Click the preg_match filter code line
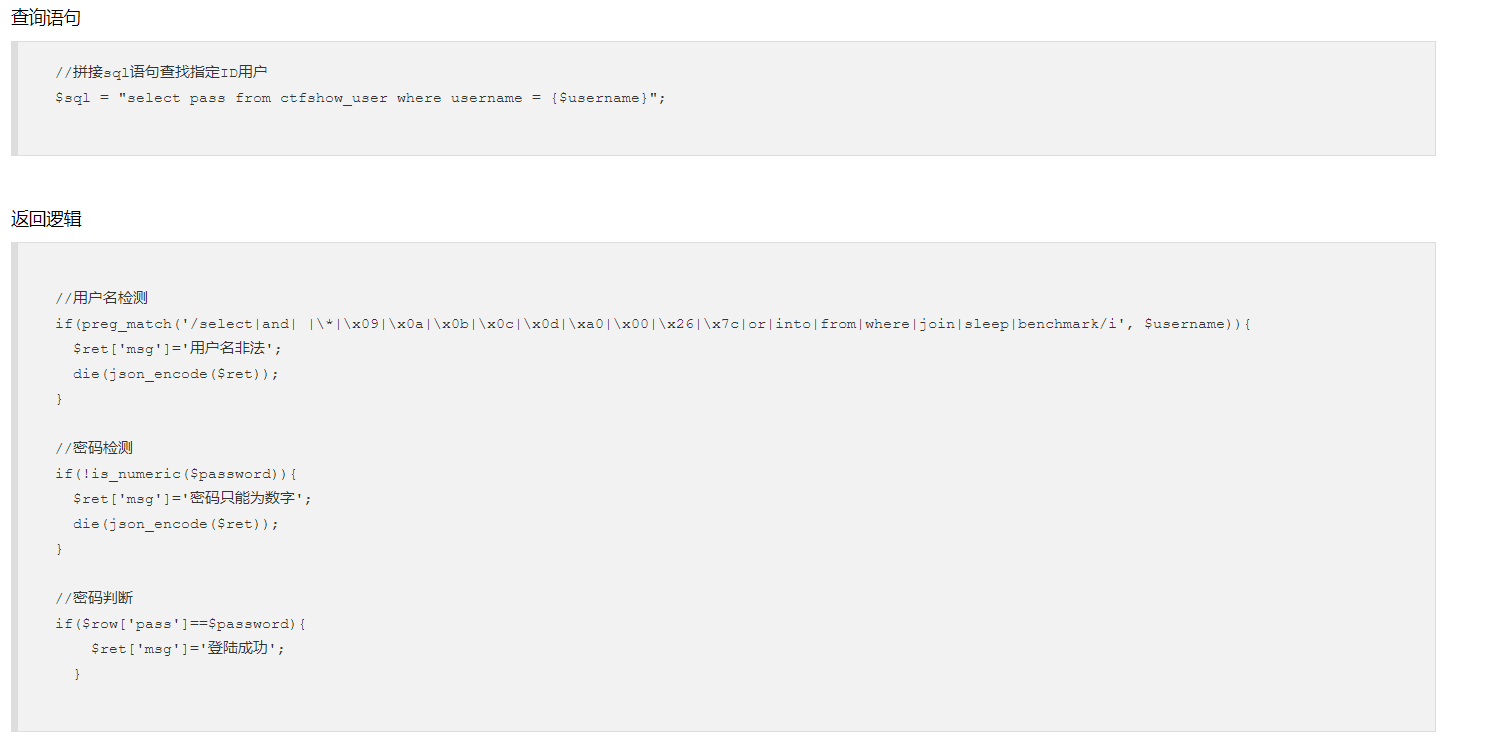Screen dimensions: 1489x741 [x=653, y=324]
